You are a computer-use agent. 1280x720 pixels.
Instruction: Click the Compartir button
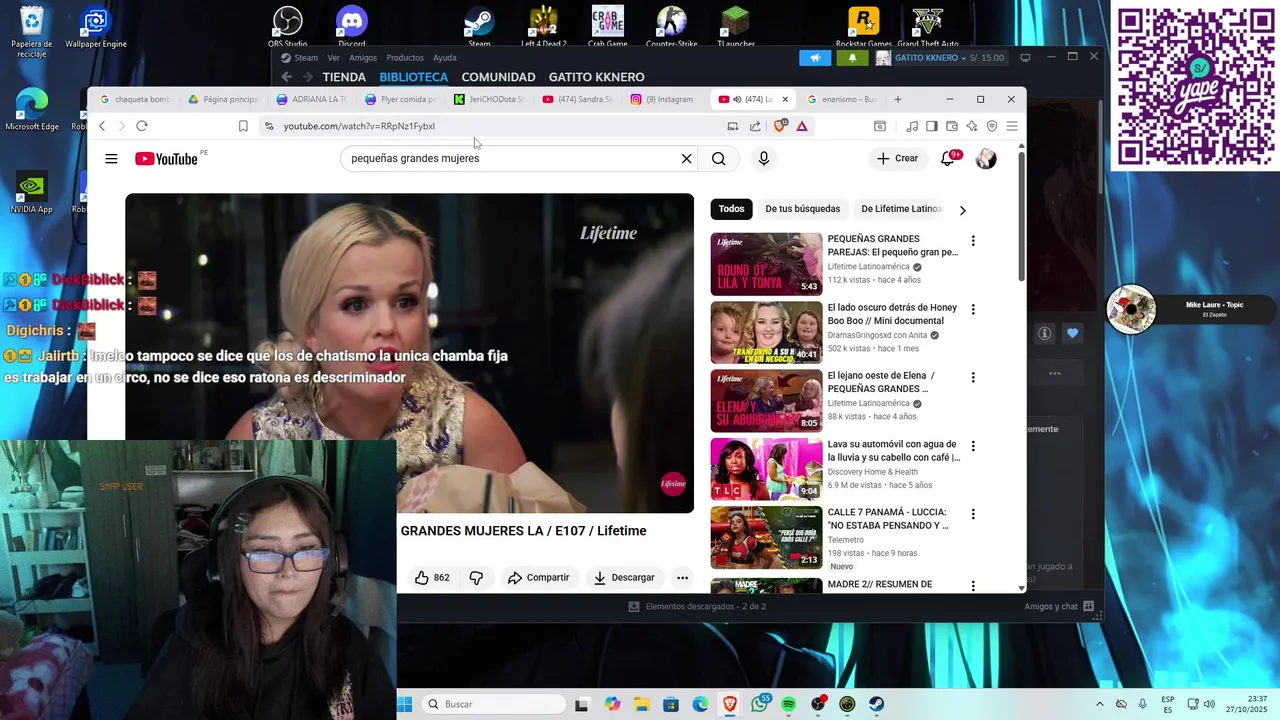[x=538, y=578]
